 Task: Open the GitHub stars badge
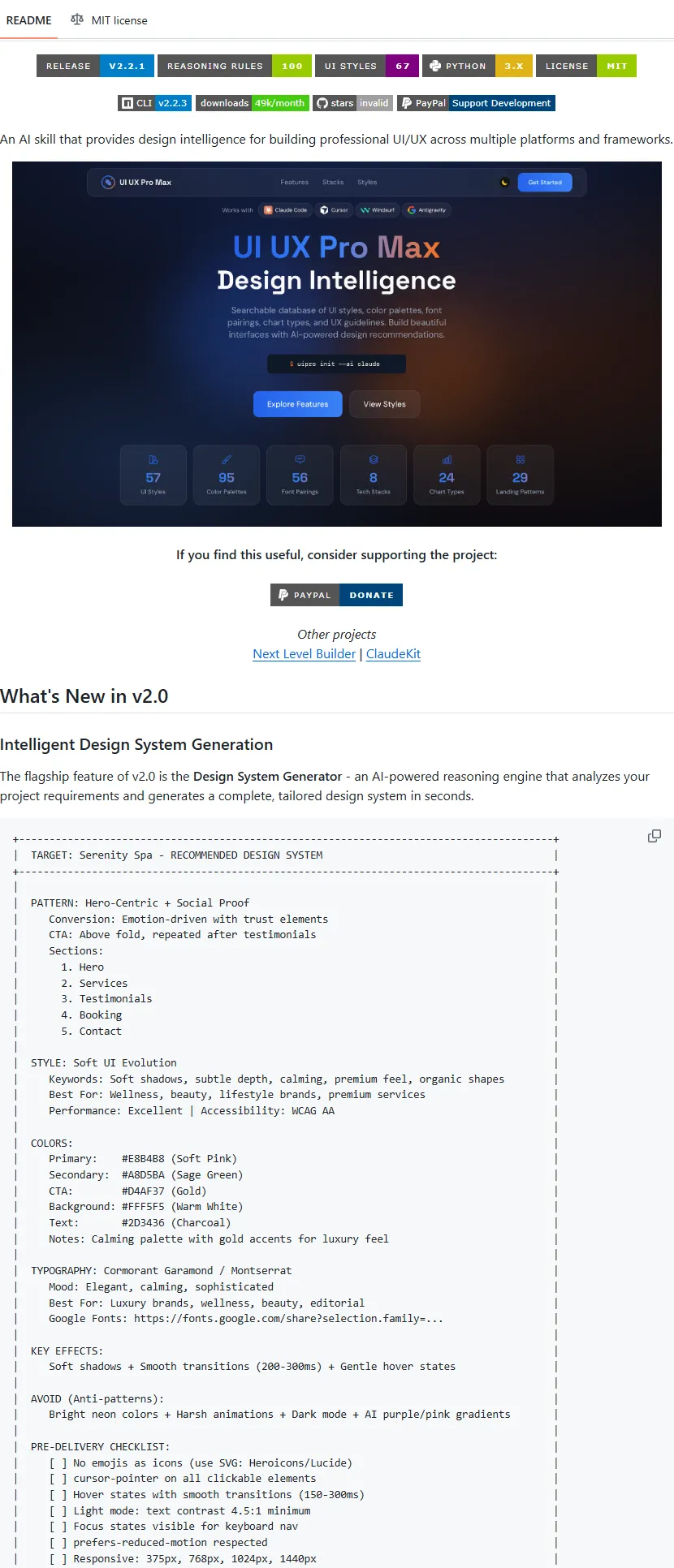click(x=353, y=103)
